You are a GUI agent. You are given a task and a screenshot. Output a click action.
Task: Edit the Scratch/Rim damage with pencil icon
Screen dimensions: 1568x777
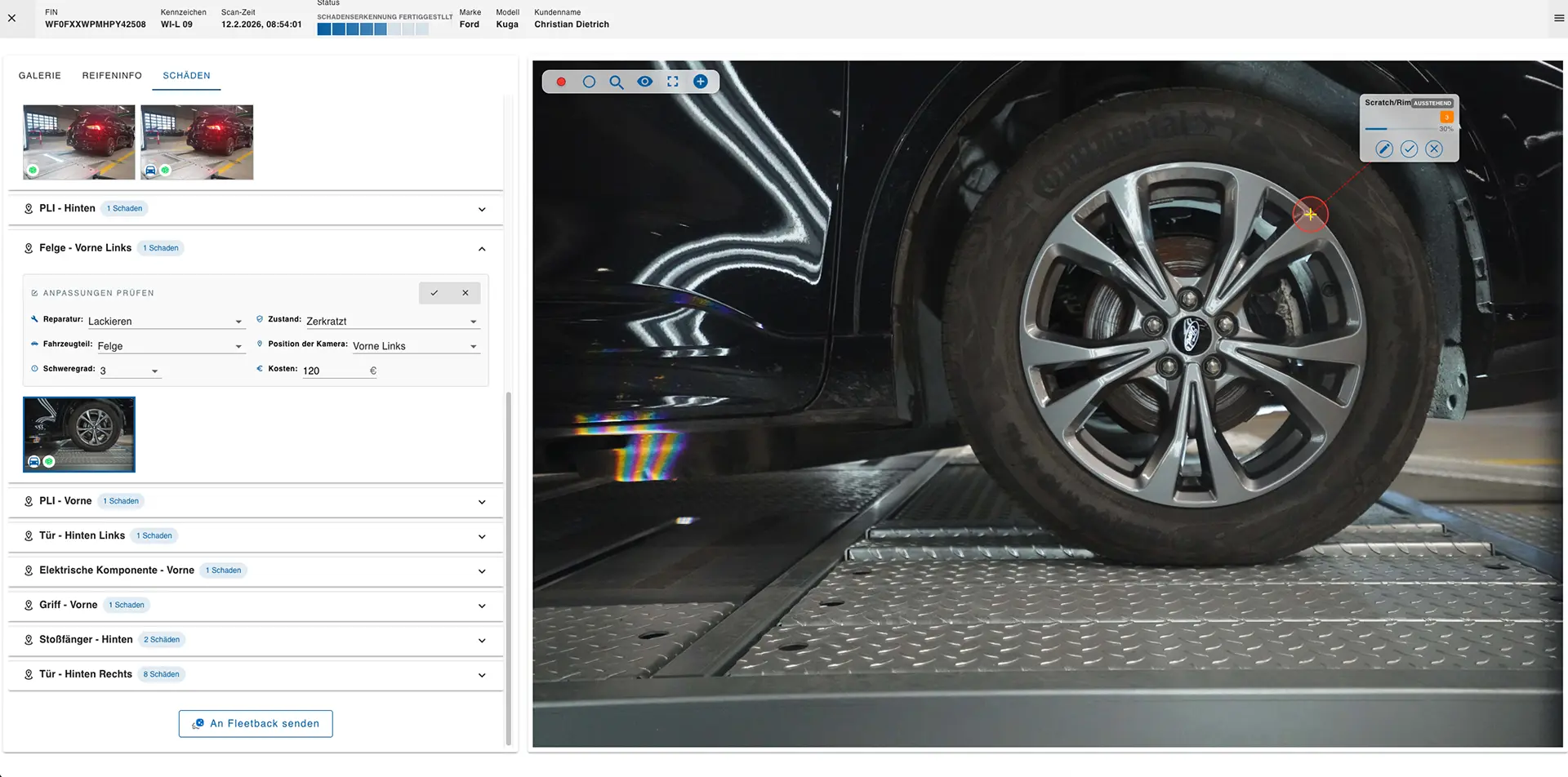click(x=1383, y=149)
